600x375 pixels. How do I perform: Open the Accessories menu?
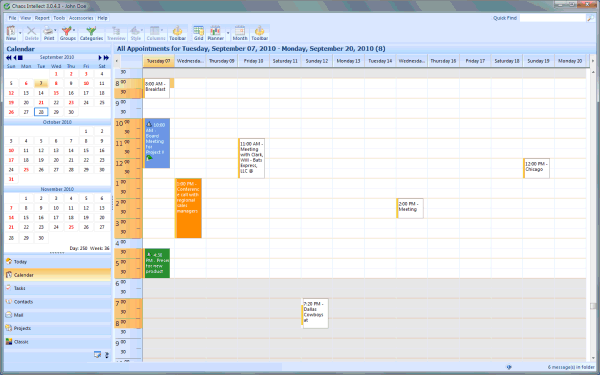(81, 18)
